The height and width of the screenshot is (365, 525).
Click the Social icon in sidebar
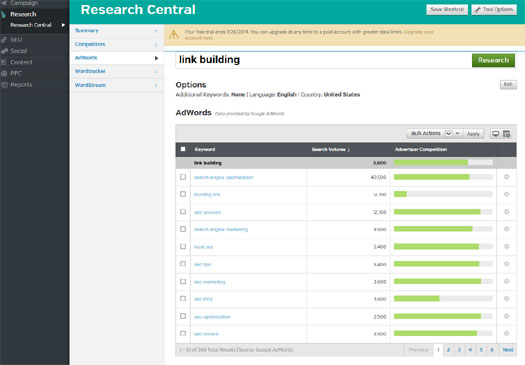4,51
